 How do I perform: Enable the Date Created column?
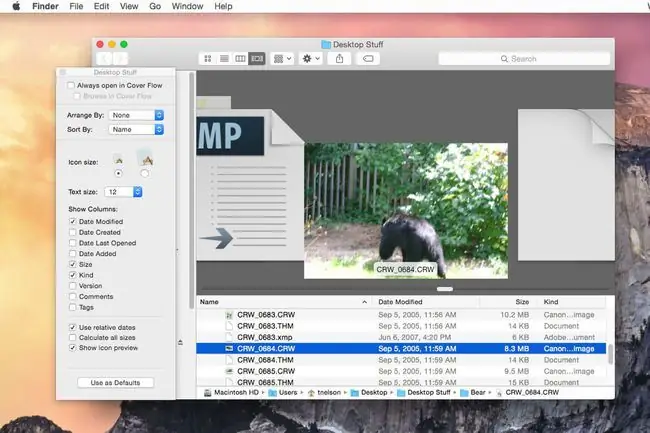(73, 232)
